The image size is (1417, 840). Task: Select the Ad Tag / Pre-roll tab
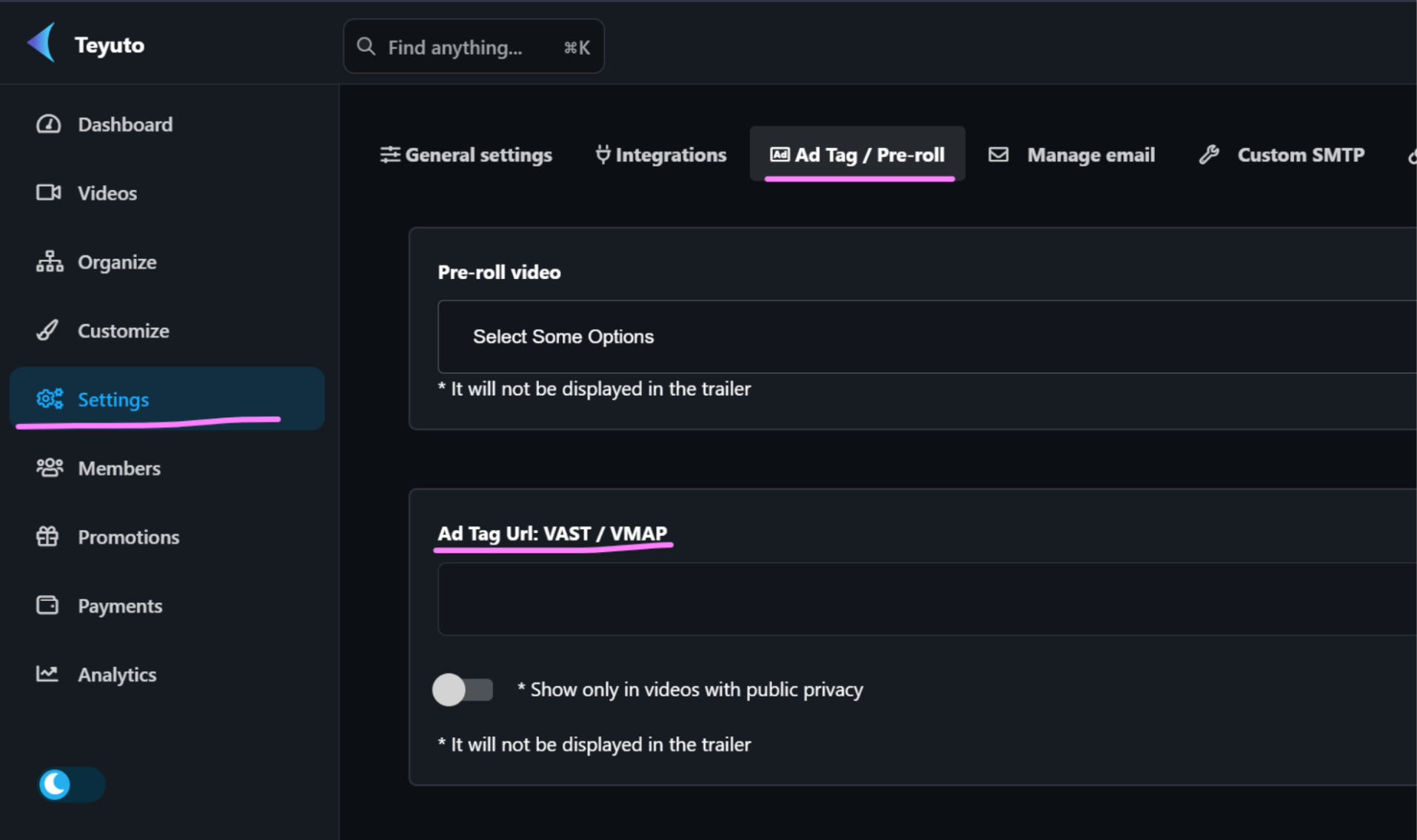[x=857, y=155]
